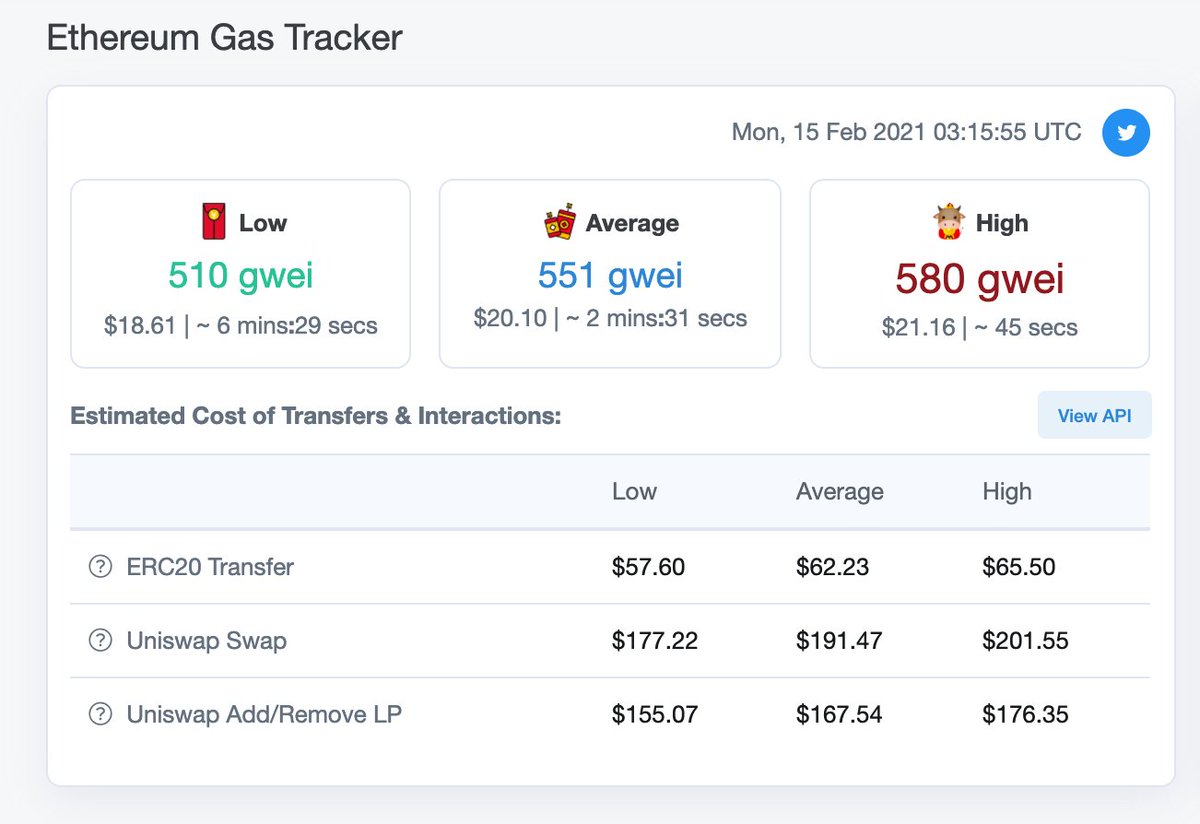Click the $191.47 Uniswap Swap average cost
Image resolution: width=1200 pixels, height=824 pixels.
(839, 640)
